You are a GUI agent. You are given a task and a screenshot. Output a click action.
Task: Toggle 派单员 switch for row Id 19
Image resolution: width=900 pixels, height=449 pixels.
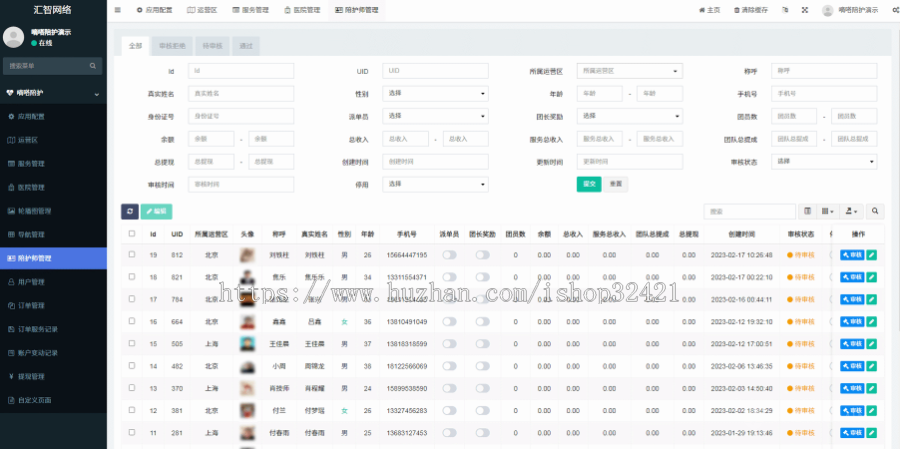pos(449,255)
